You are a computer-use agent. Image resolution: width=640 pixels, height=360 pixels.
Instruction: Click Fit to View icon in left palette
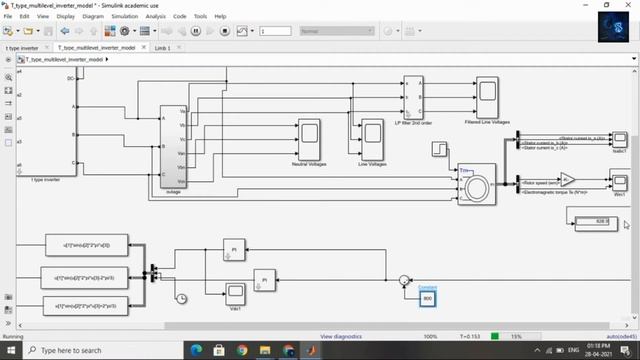pyautogui.click(x=8, y=90)
